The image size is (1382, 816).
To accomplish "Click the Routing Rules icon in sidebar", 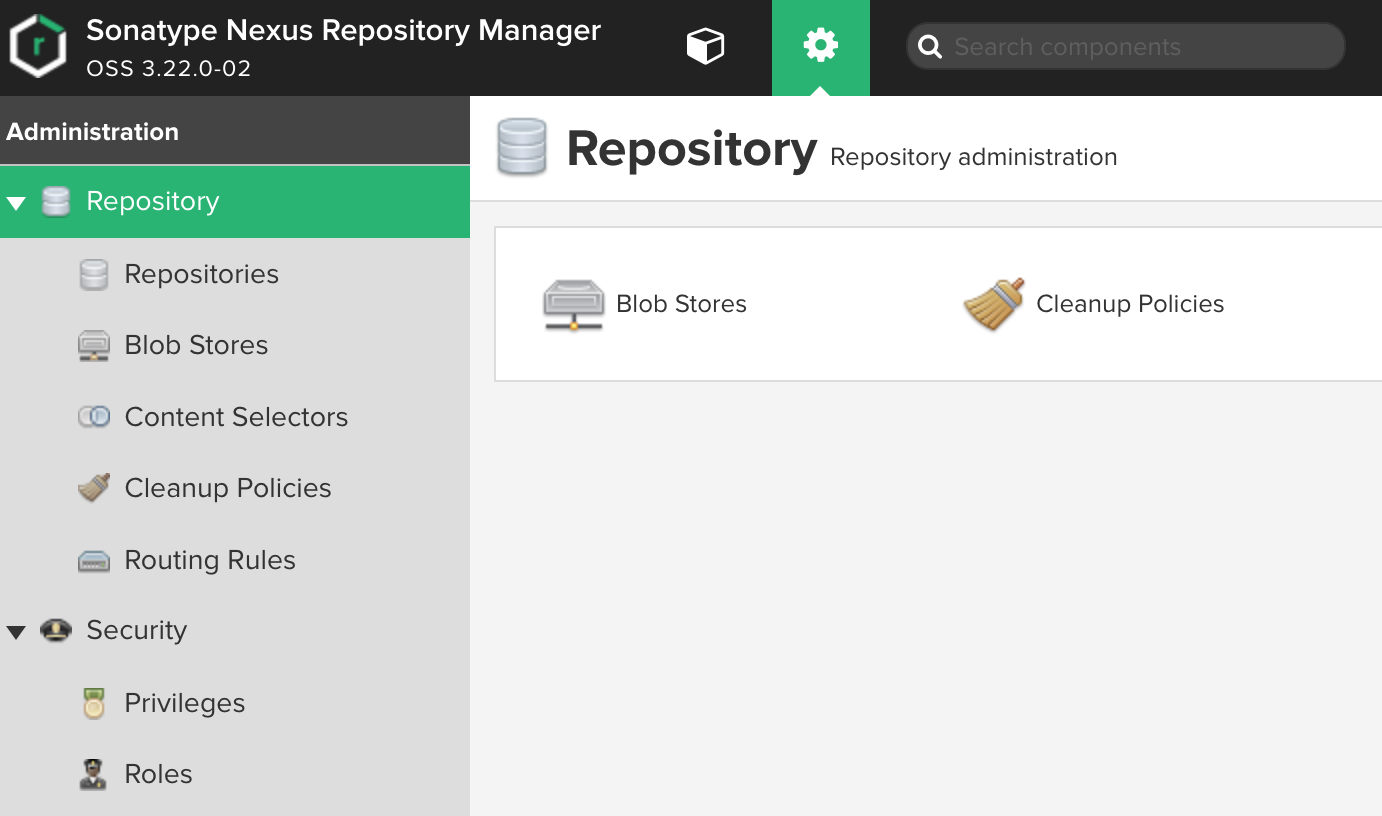I will (93, 560).
